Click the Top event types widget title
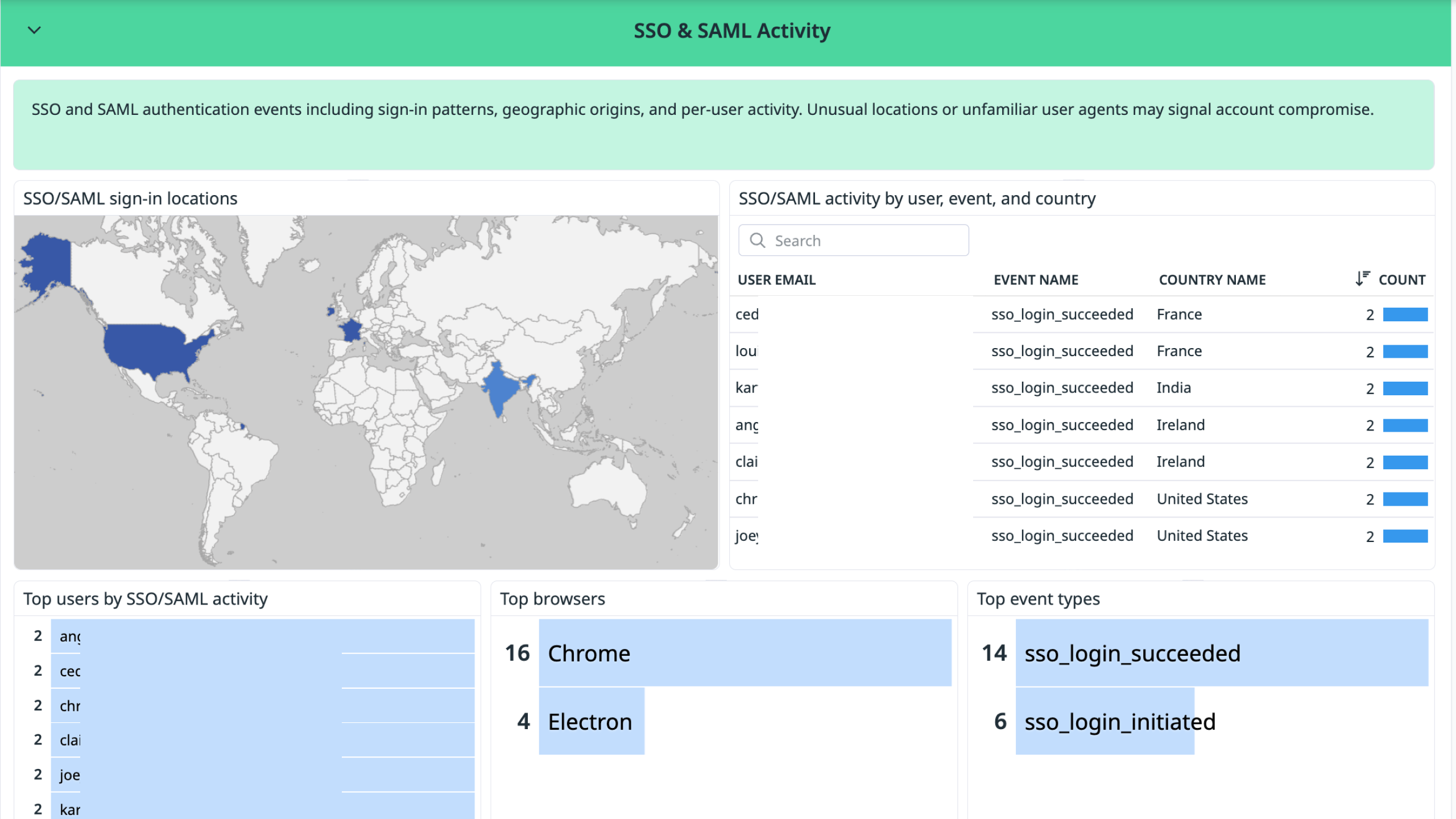 pos(1039,599)
